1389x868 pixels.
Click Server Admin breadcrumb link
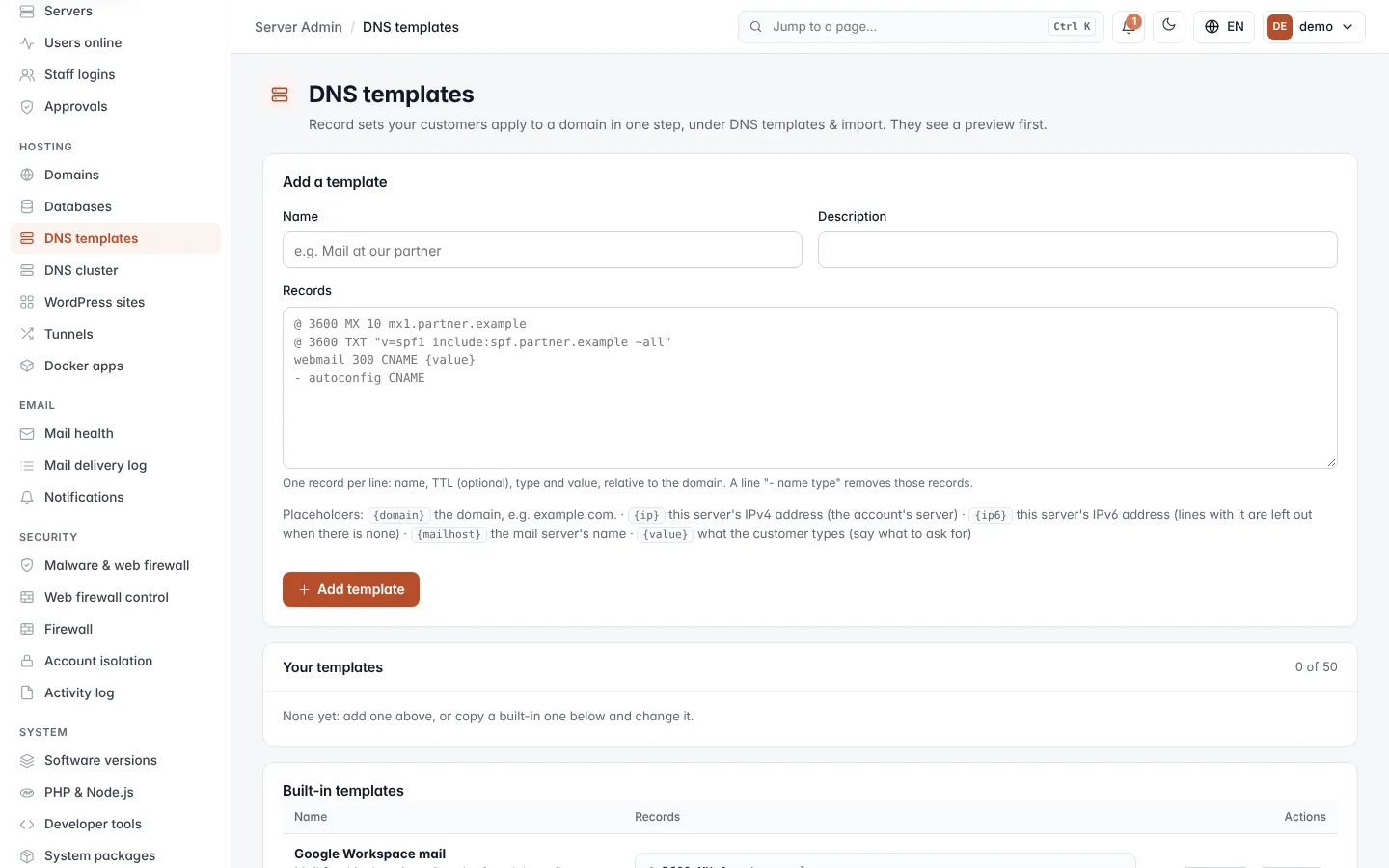298,27
